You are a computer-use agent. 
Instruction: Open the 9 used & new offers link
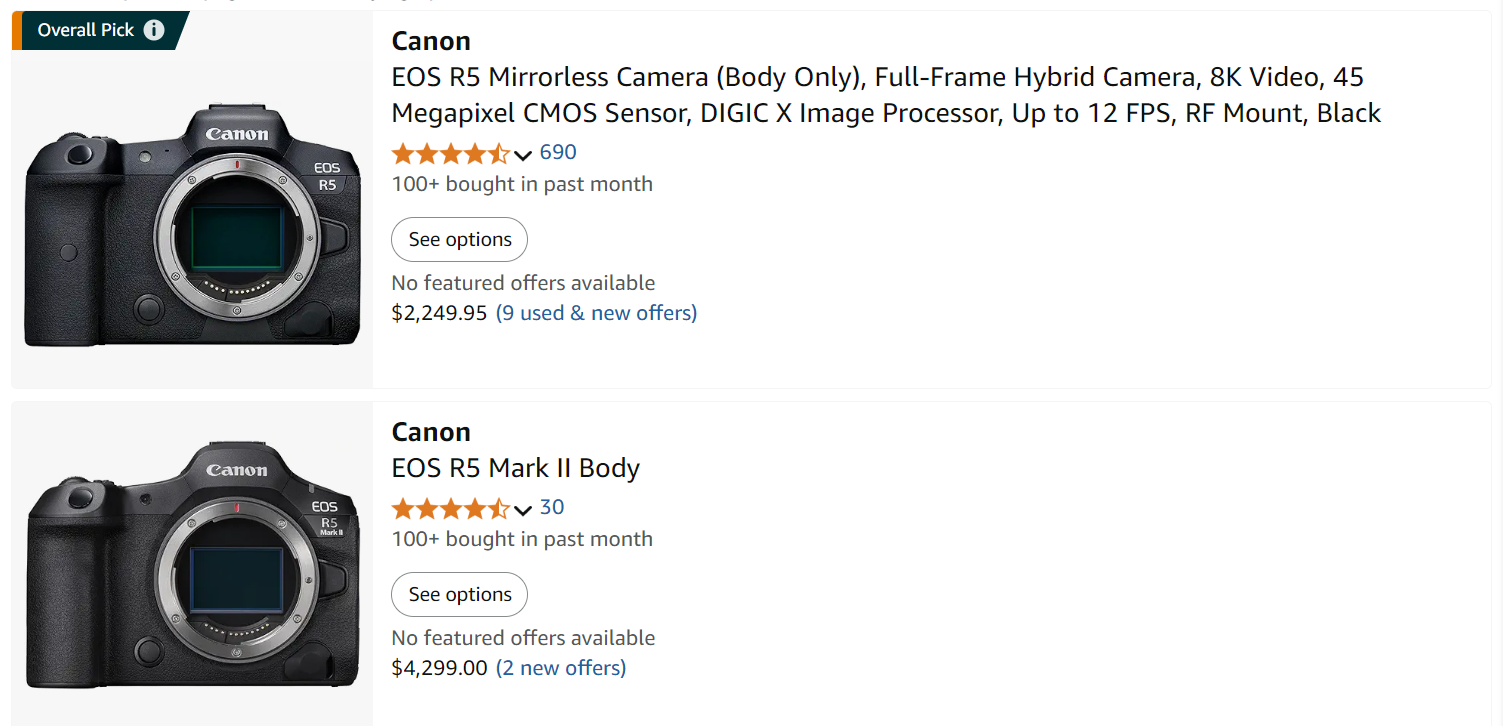(x=597, y=313)
